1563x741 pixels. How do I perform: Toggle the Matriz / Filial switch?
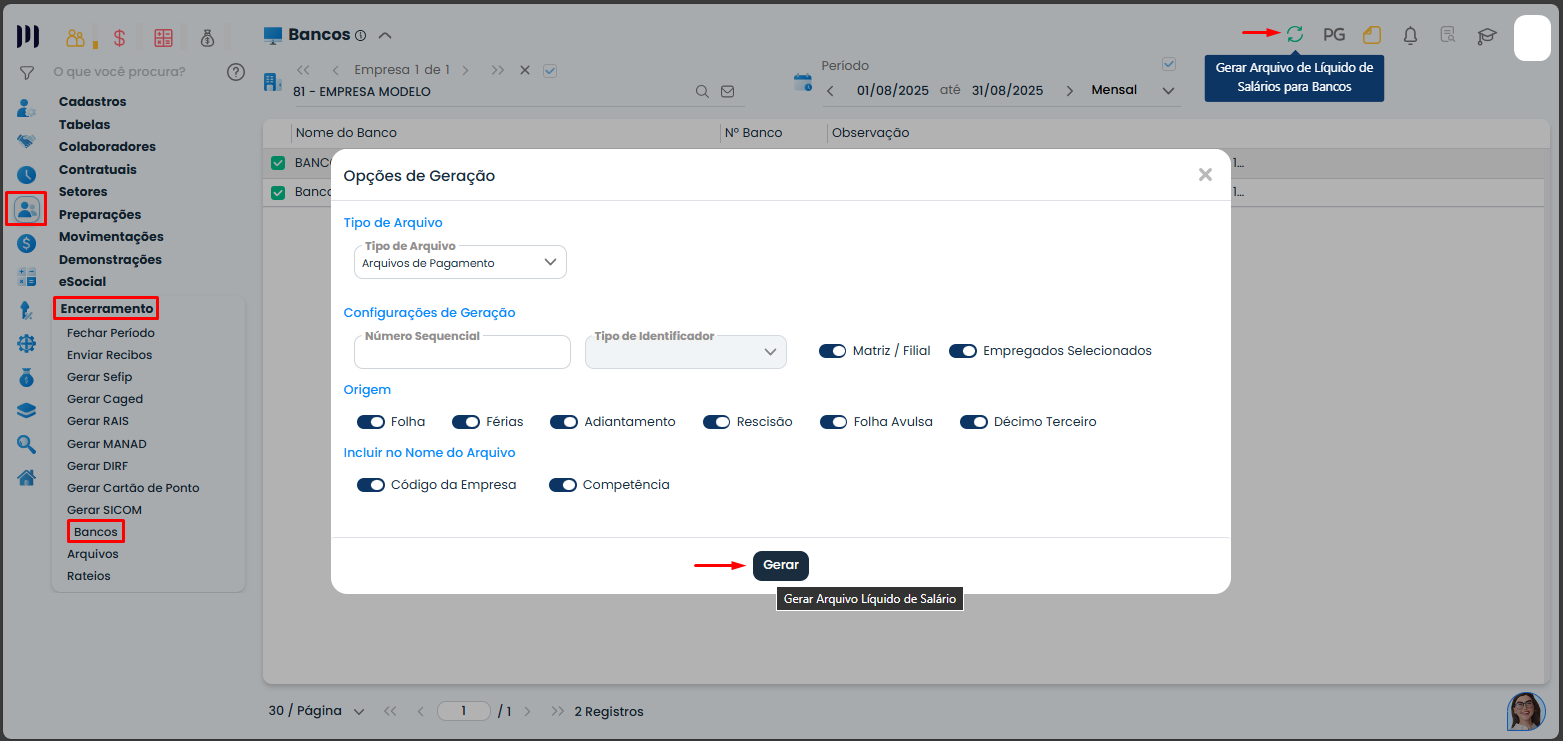(832, 351)
